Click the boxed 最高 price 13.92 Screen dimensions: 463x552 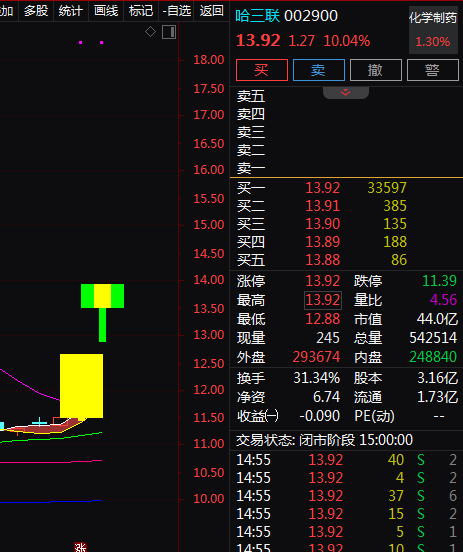click(x=323, y=300)
